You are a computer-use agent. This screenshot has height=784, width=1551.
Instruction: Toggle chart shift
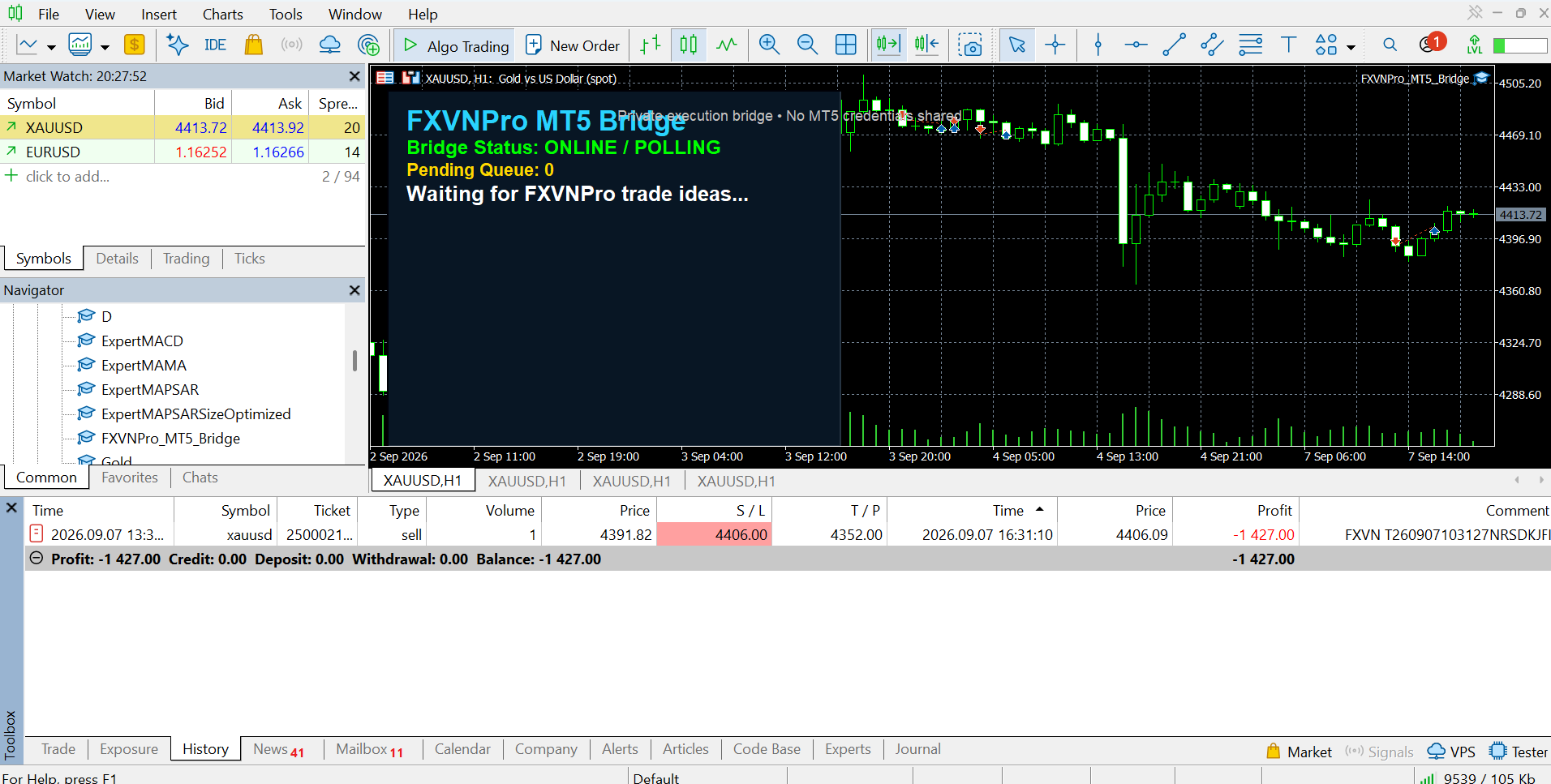pos(926,45)
